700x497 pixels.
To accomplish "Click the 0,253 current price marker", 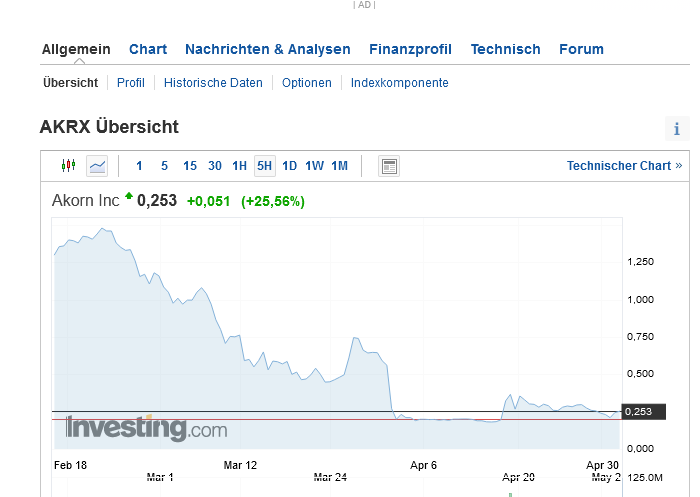I will click(x=637, y=411).
